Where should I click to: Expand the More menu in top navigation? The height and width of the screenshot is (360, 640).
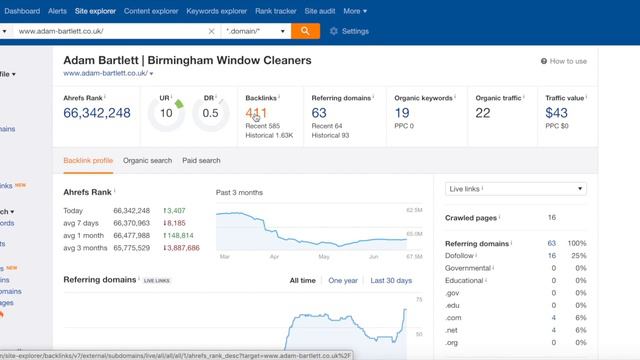click(355, 11)
